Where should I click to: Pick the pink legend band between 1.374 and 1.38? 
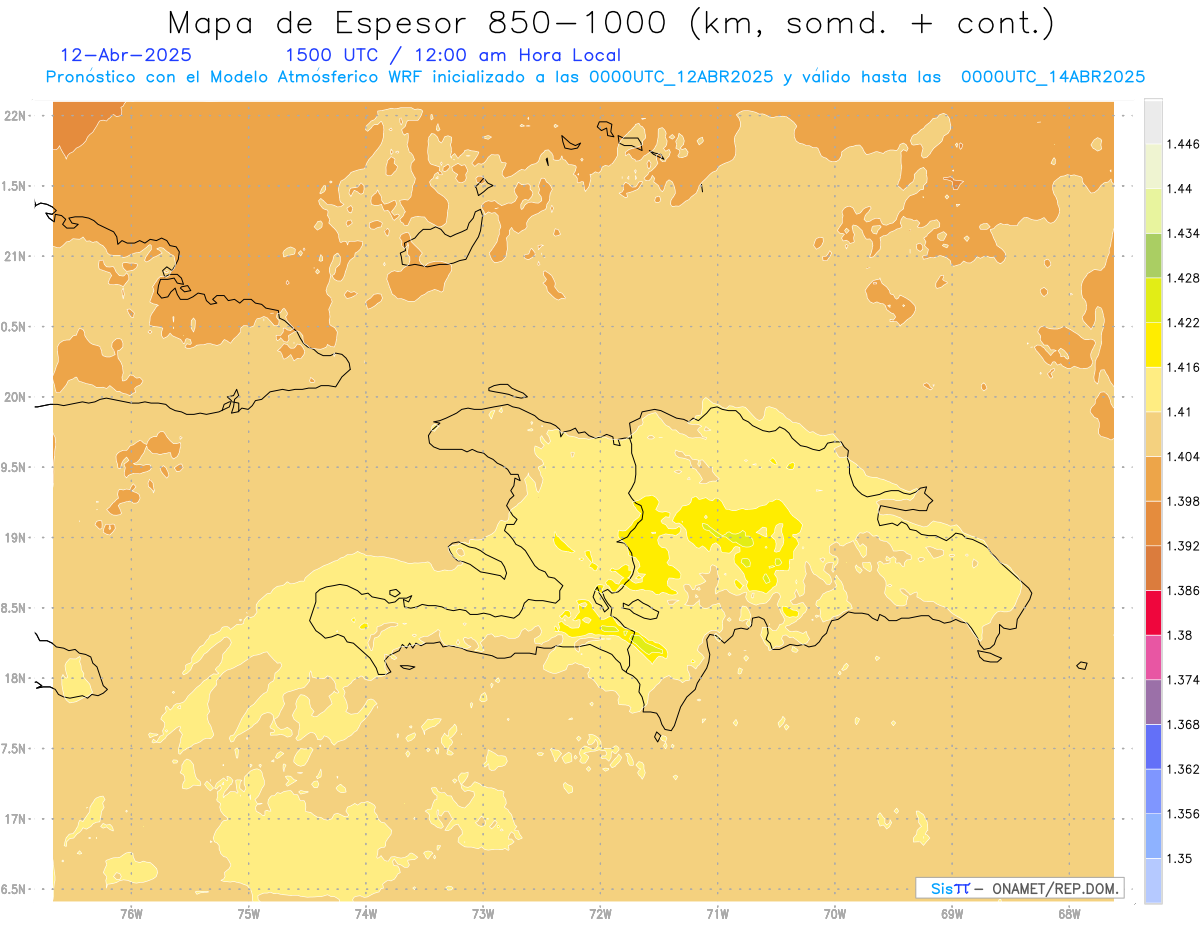1153,657
